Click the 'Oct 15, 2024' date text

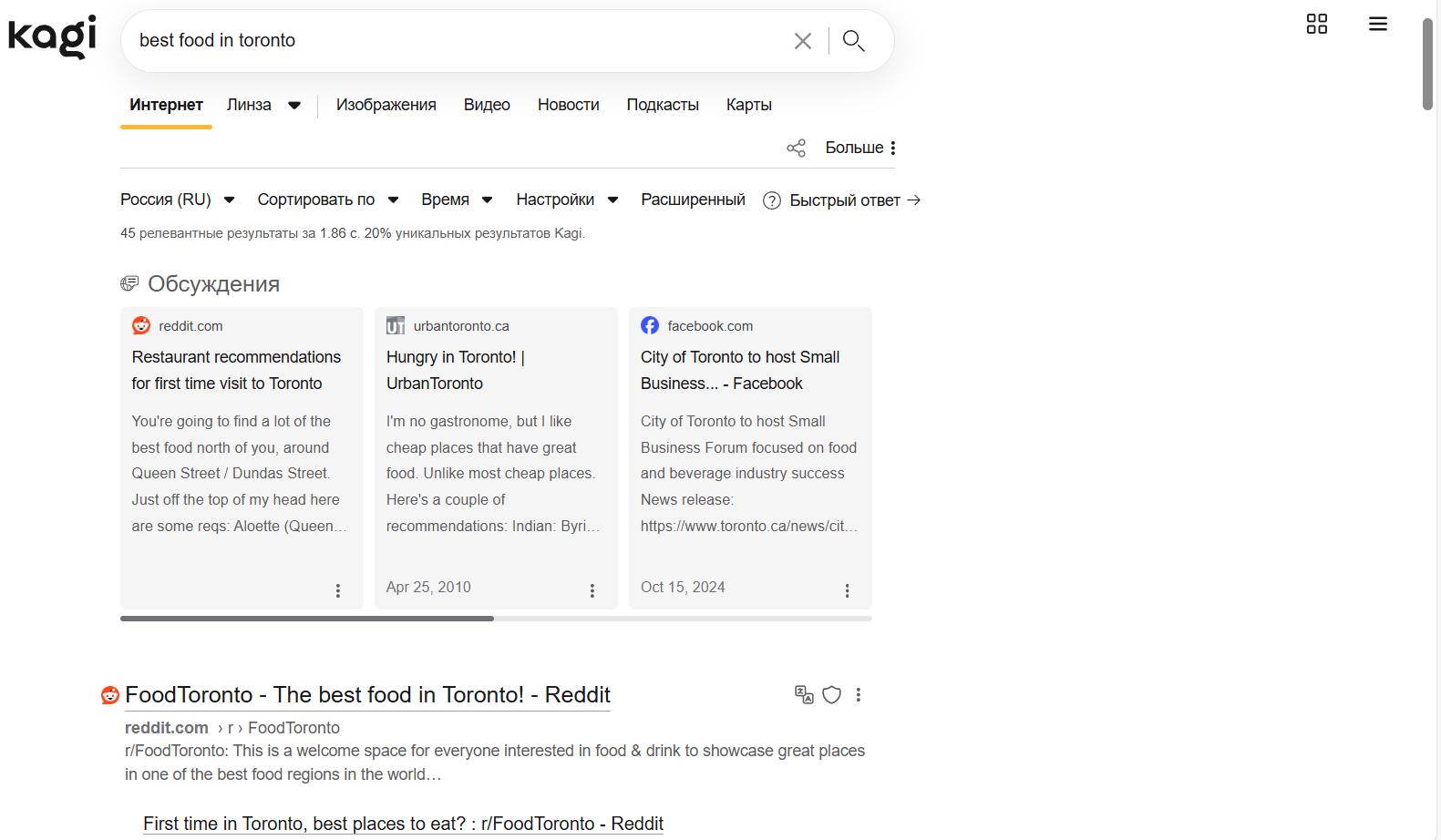(x=683, y=588)
